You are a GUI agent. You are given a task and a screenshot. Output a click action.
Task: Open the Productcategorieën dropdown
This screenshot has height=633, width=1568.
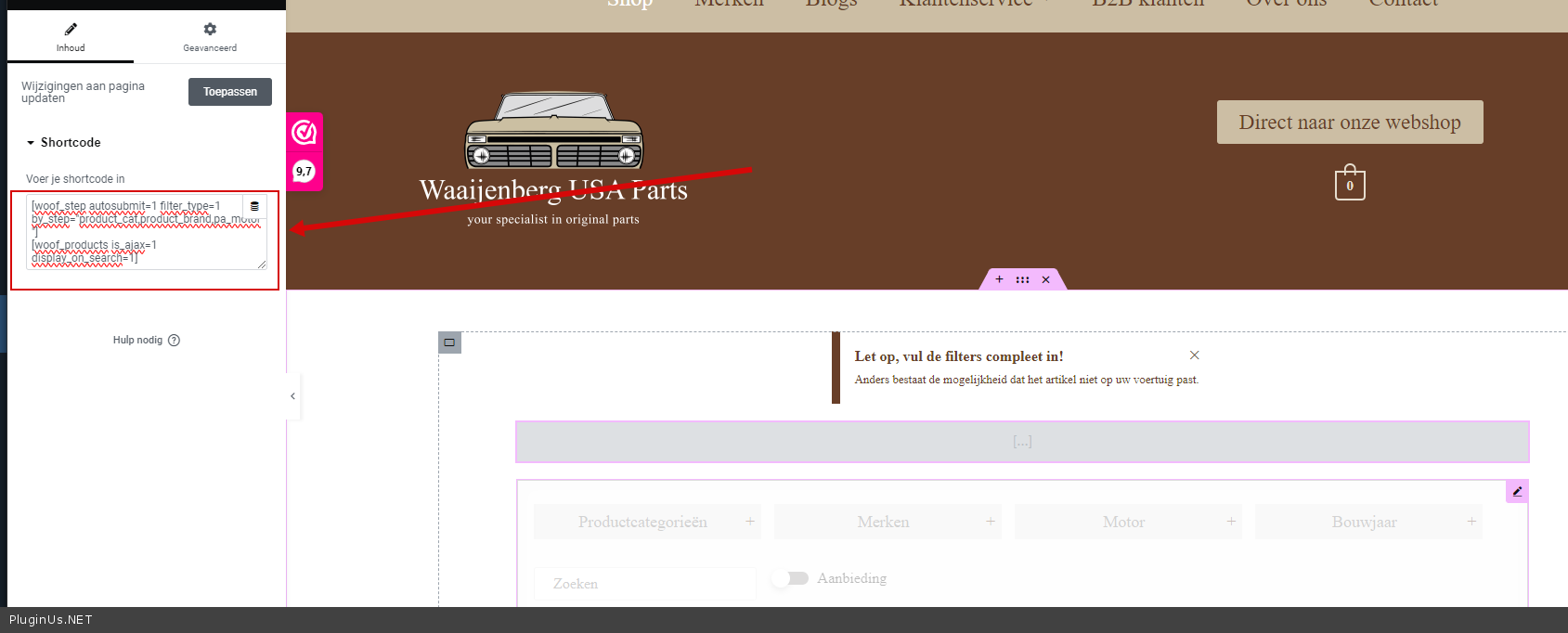[647, 522]
